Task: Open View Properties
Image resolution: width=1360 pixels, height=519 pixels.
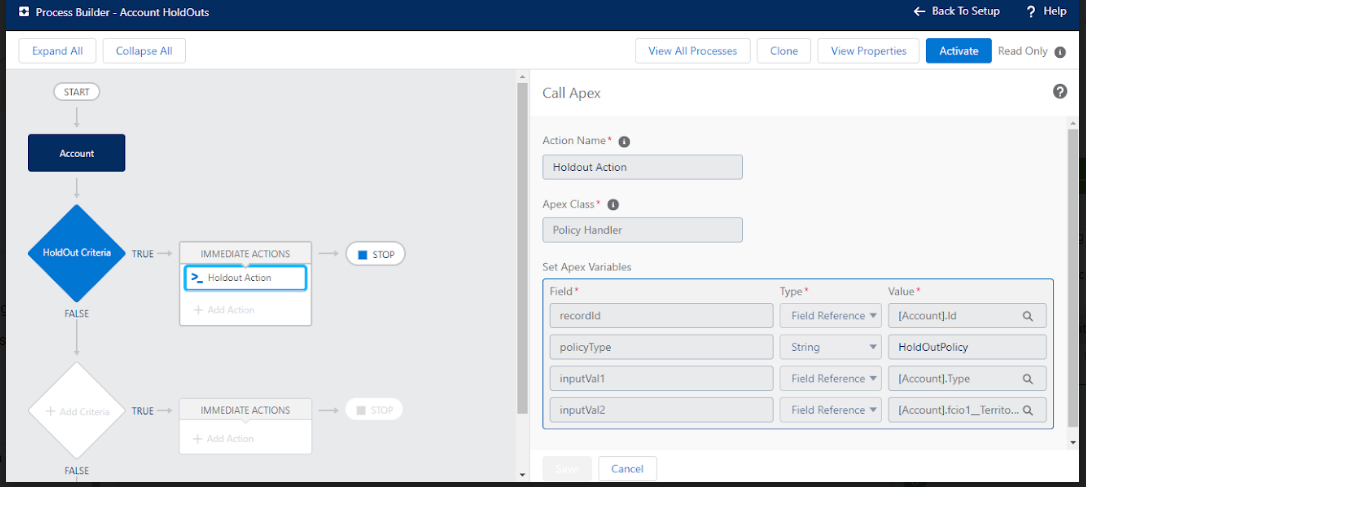Action: click(868, 51)
